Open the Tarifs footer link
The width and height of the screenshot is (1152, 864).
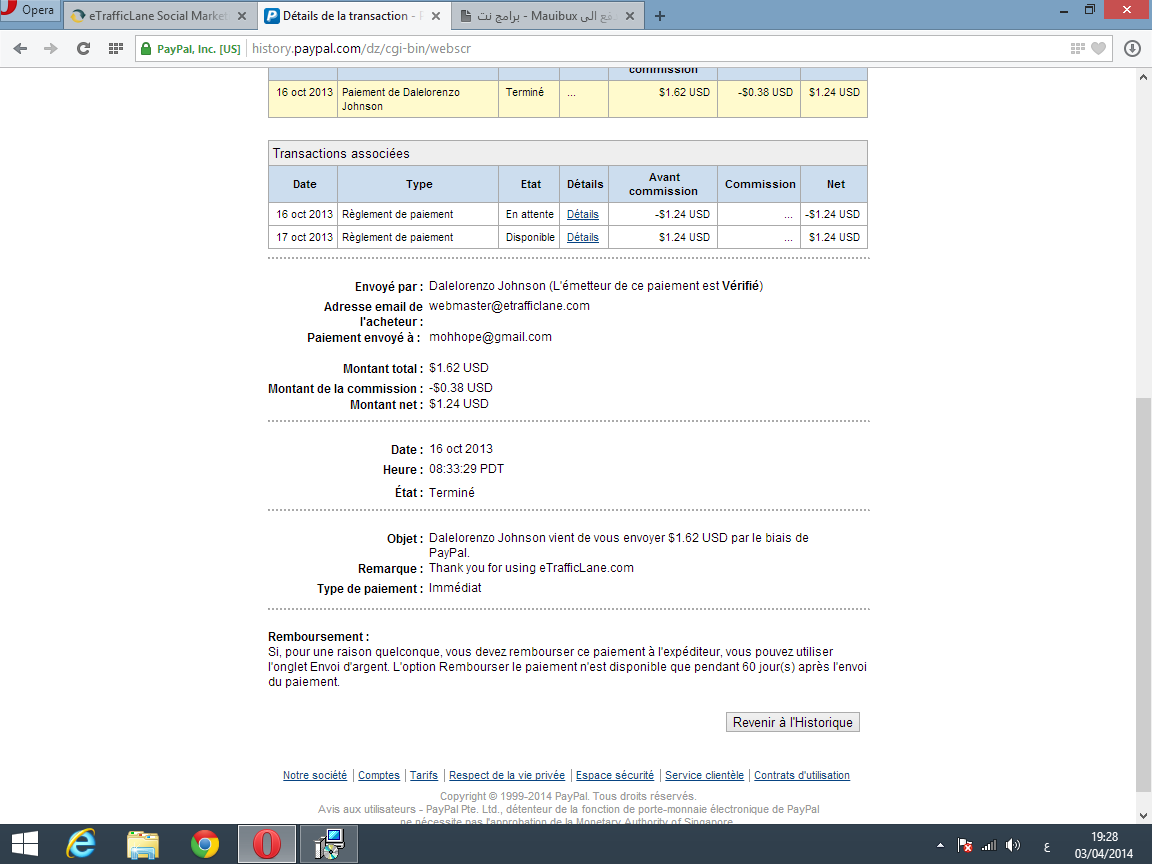(x=424, y=775)
